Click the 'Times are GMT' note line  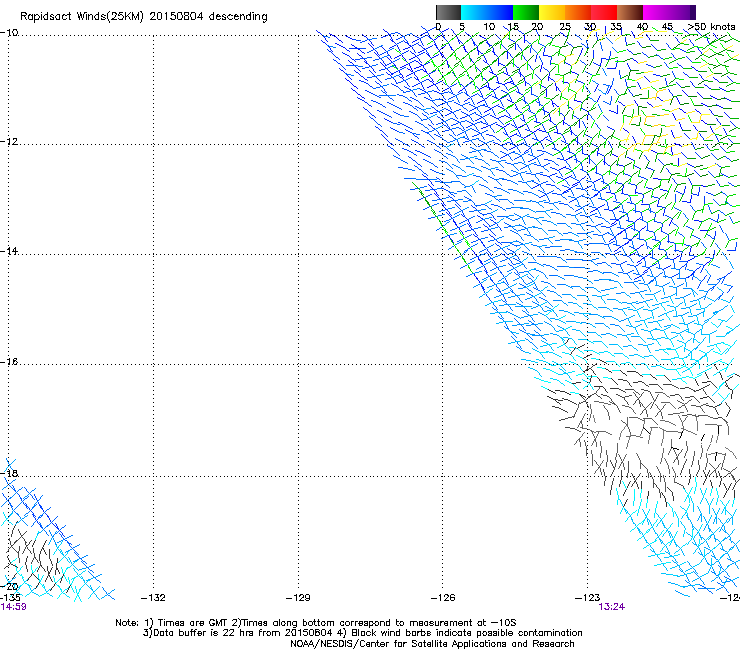(x=316, y=623)
